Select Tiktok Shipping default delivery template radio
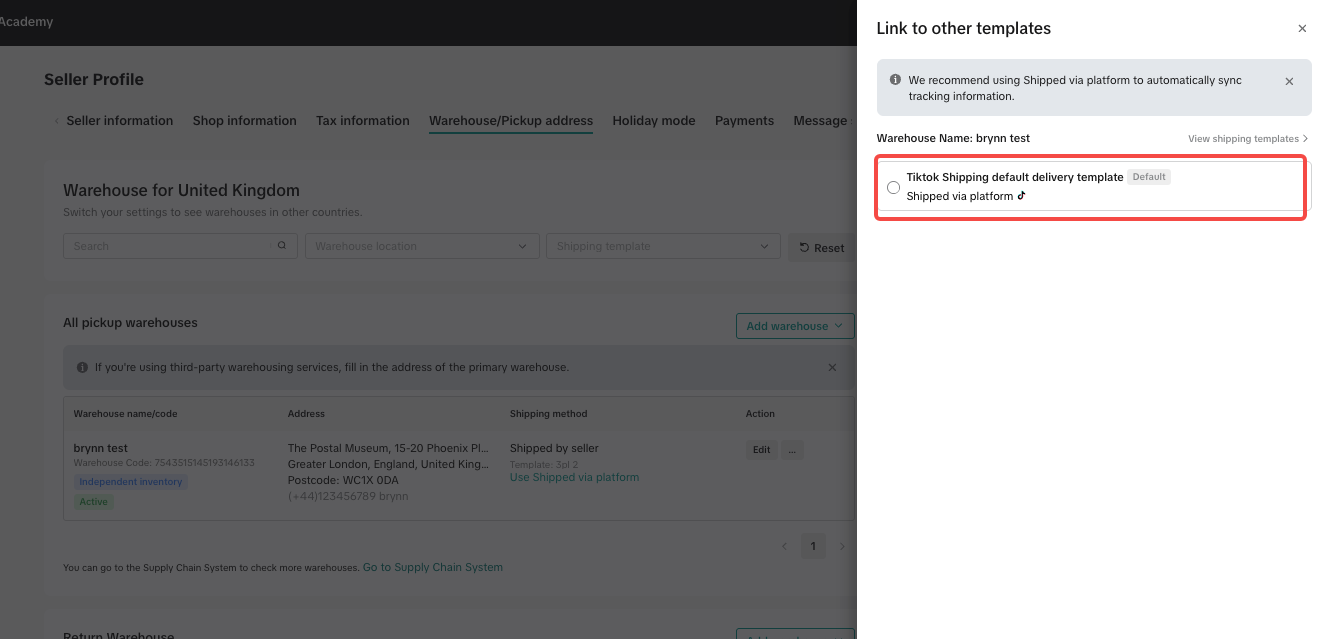Image resolution: width=1330 pixels, height=639 pixels. [x=893, y=188]
